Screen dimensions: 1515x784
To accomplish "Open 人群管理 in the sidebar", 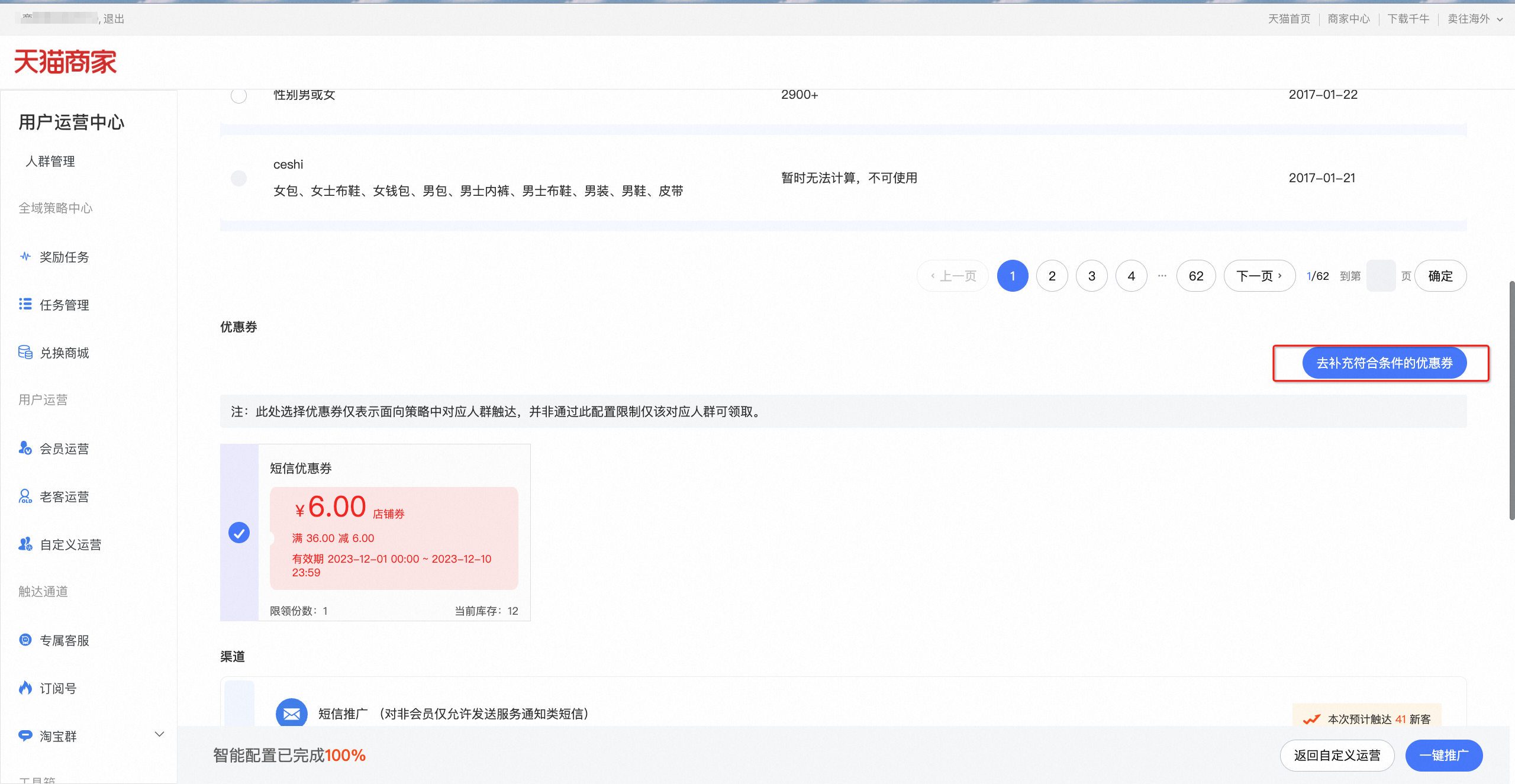I will pyautogui.click(x=50, y=162).
